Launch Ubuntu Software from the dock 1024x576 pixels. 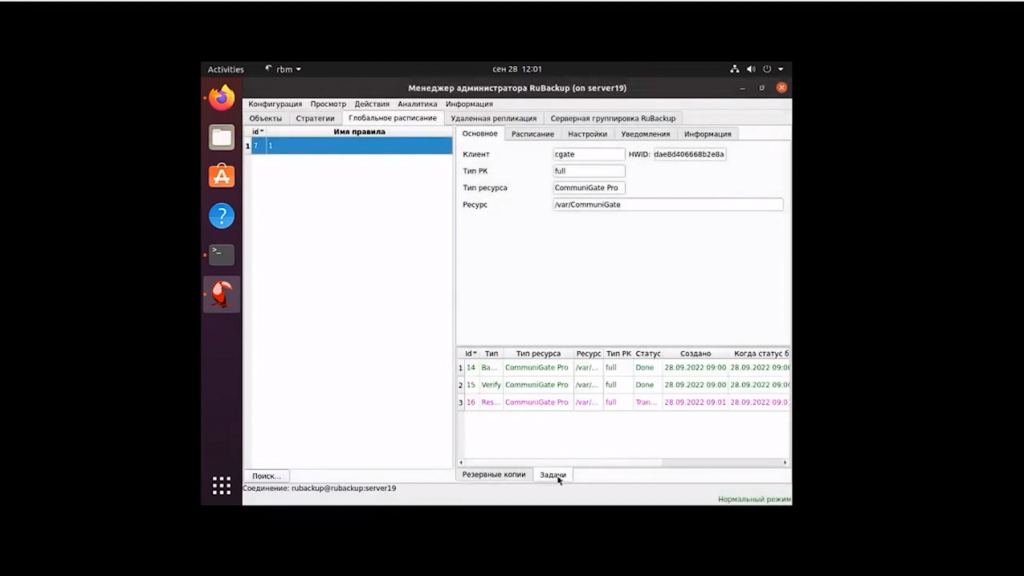click(221, 176)
